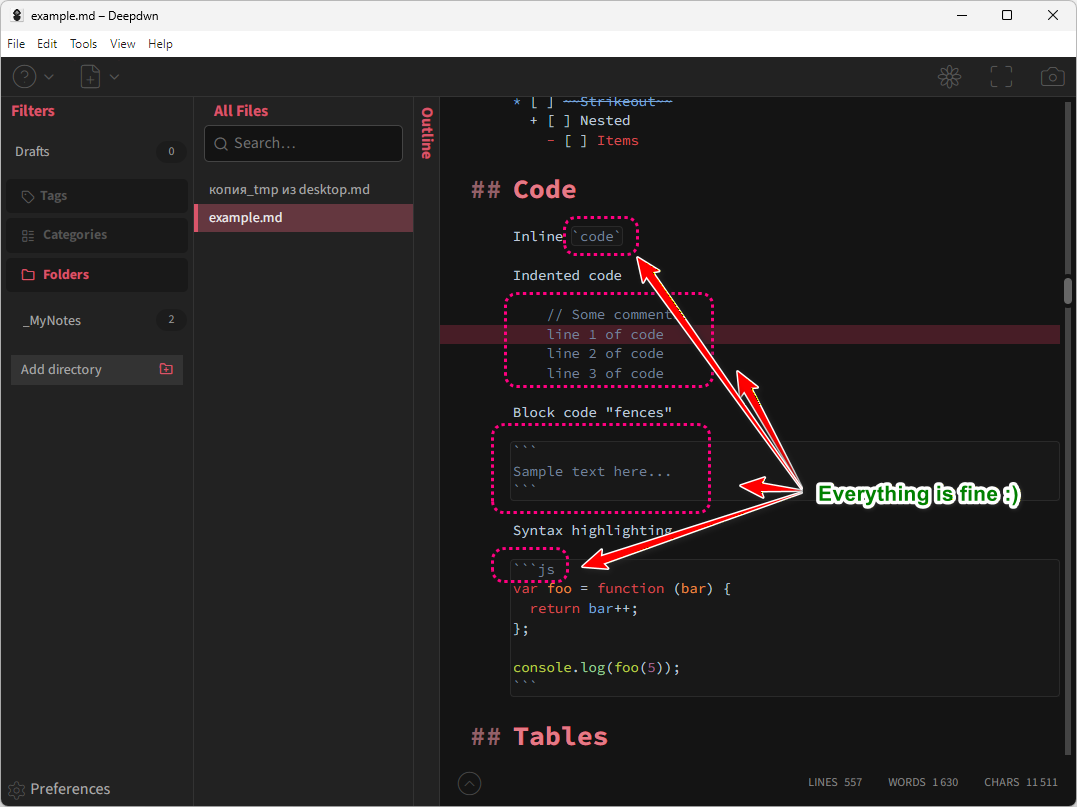Screen dimensions: 1077x807
Task: Click the scroll-to-top arrow circle icon
Action: click(469, 783)
